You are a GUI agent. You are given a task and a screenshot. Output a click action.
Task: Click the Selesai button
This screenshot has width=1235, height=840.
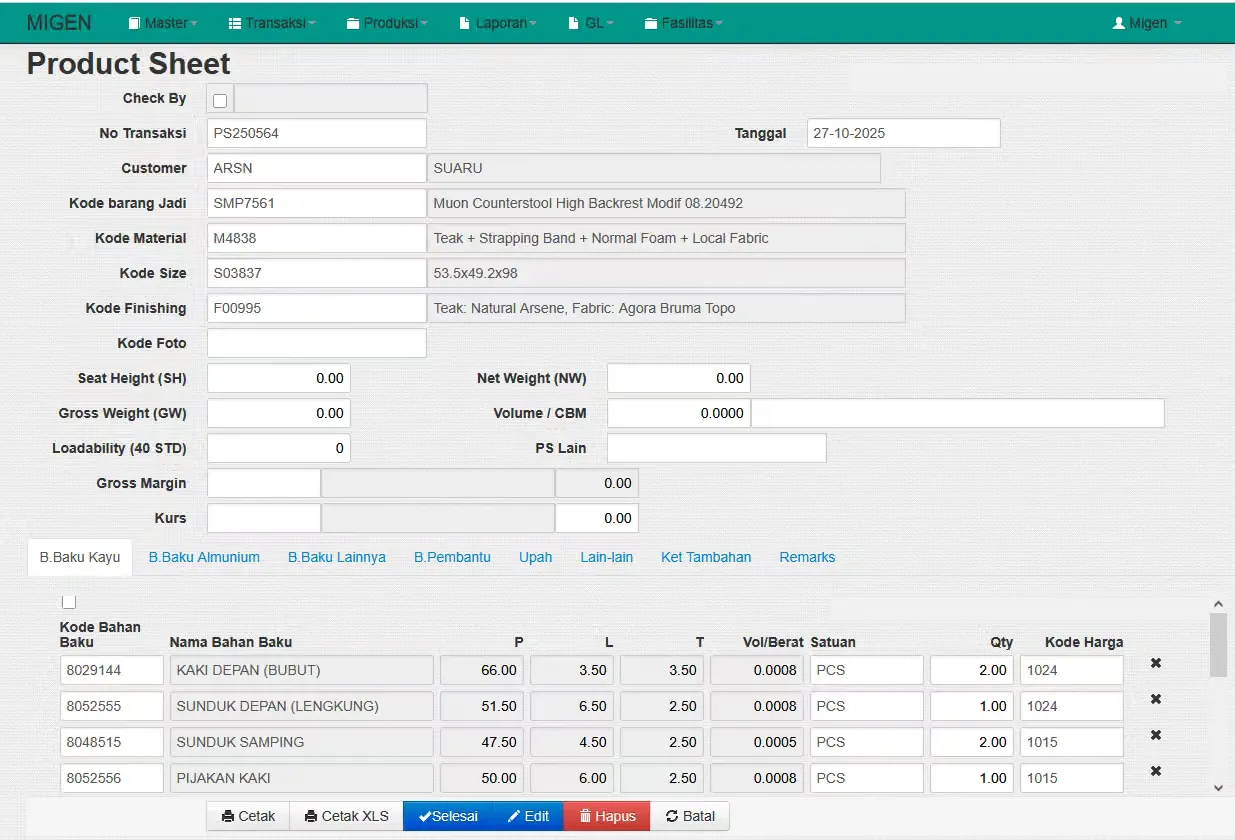coord(448,816)
